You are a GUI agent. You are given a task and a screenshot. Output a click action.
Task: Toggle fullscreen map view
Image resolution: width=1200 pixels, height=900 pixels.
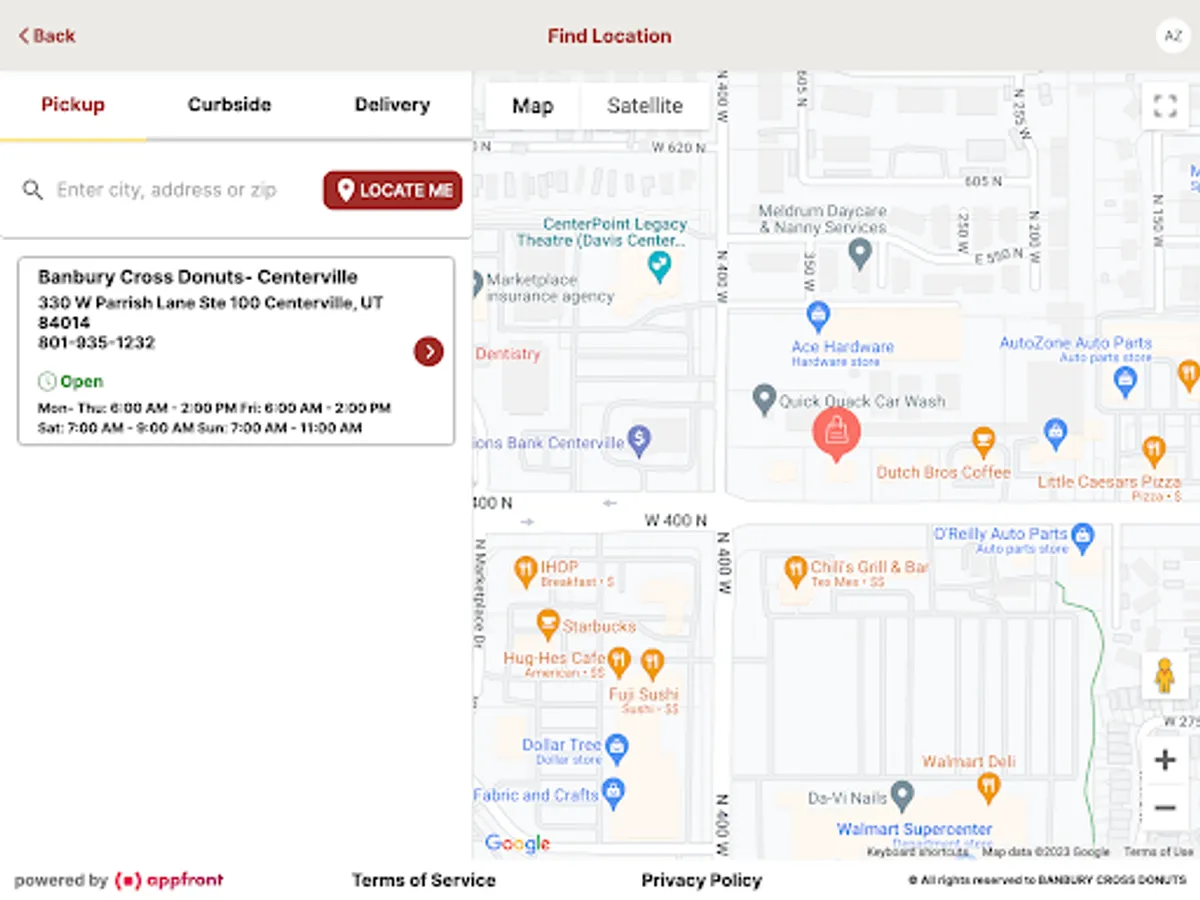click(x=1165, y=106)
